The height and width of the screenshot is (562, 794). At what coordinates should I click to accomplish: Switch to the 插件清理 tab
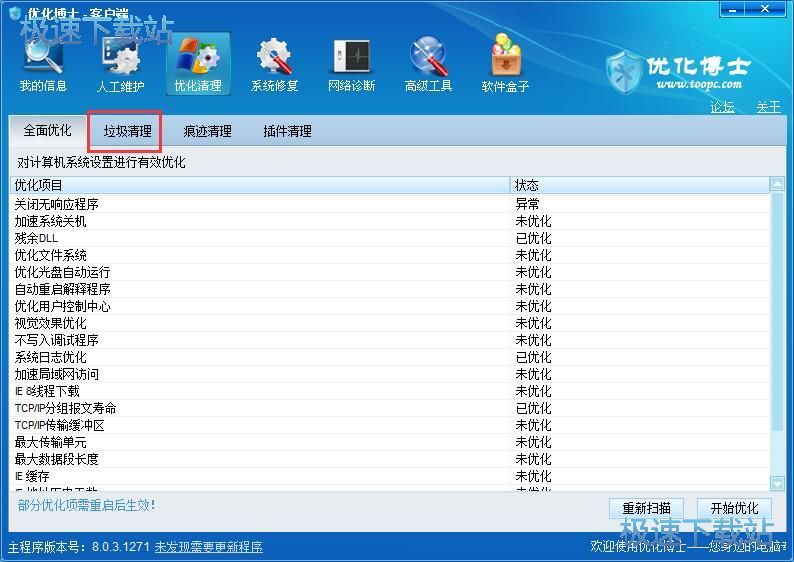287,131
